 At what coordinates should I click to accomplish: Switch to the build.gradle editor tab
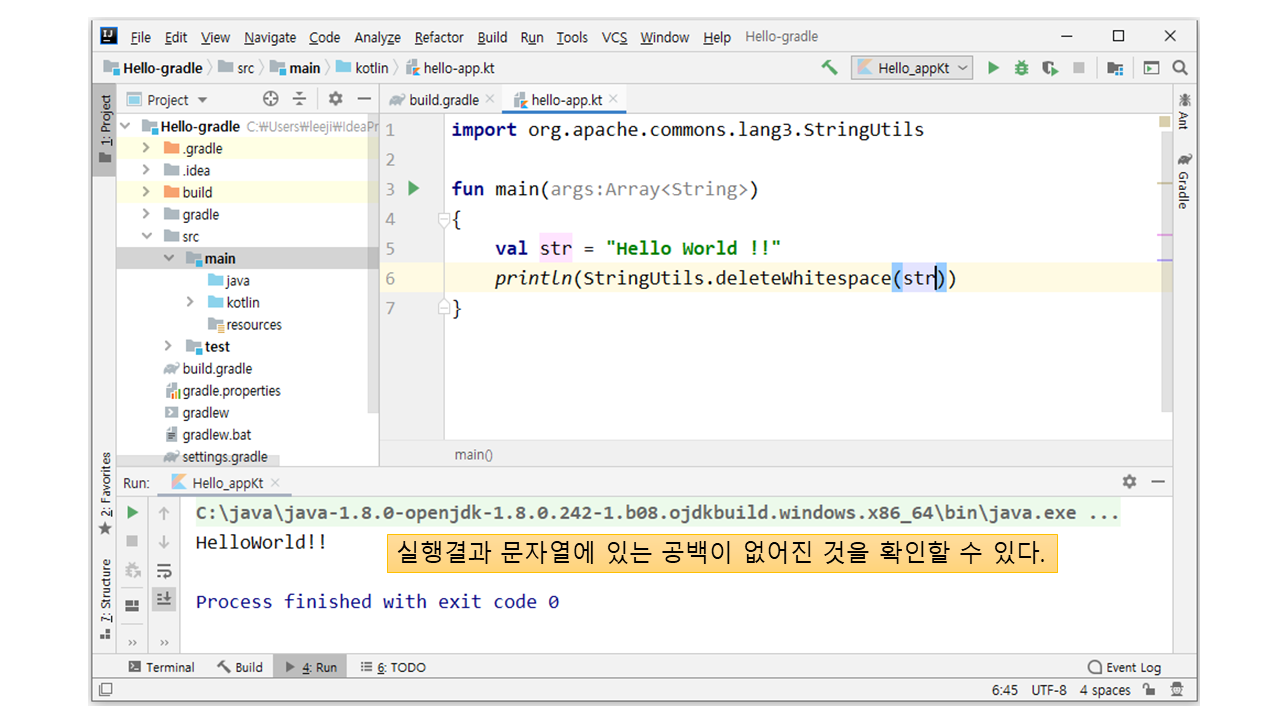[x=443, y=100]
